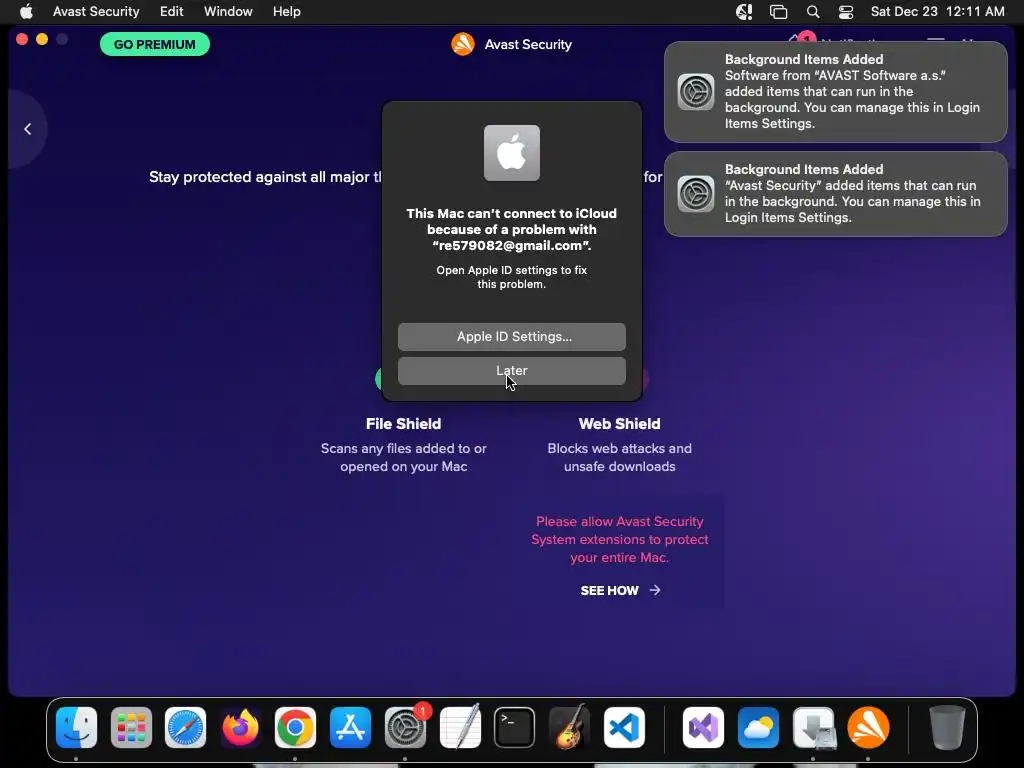Screen dimensions: 1024x768
Task: Open the App Store dock icon
Action: pos(350,727)
